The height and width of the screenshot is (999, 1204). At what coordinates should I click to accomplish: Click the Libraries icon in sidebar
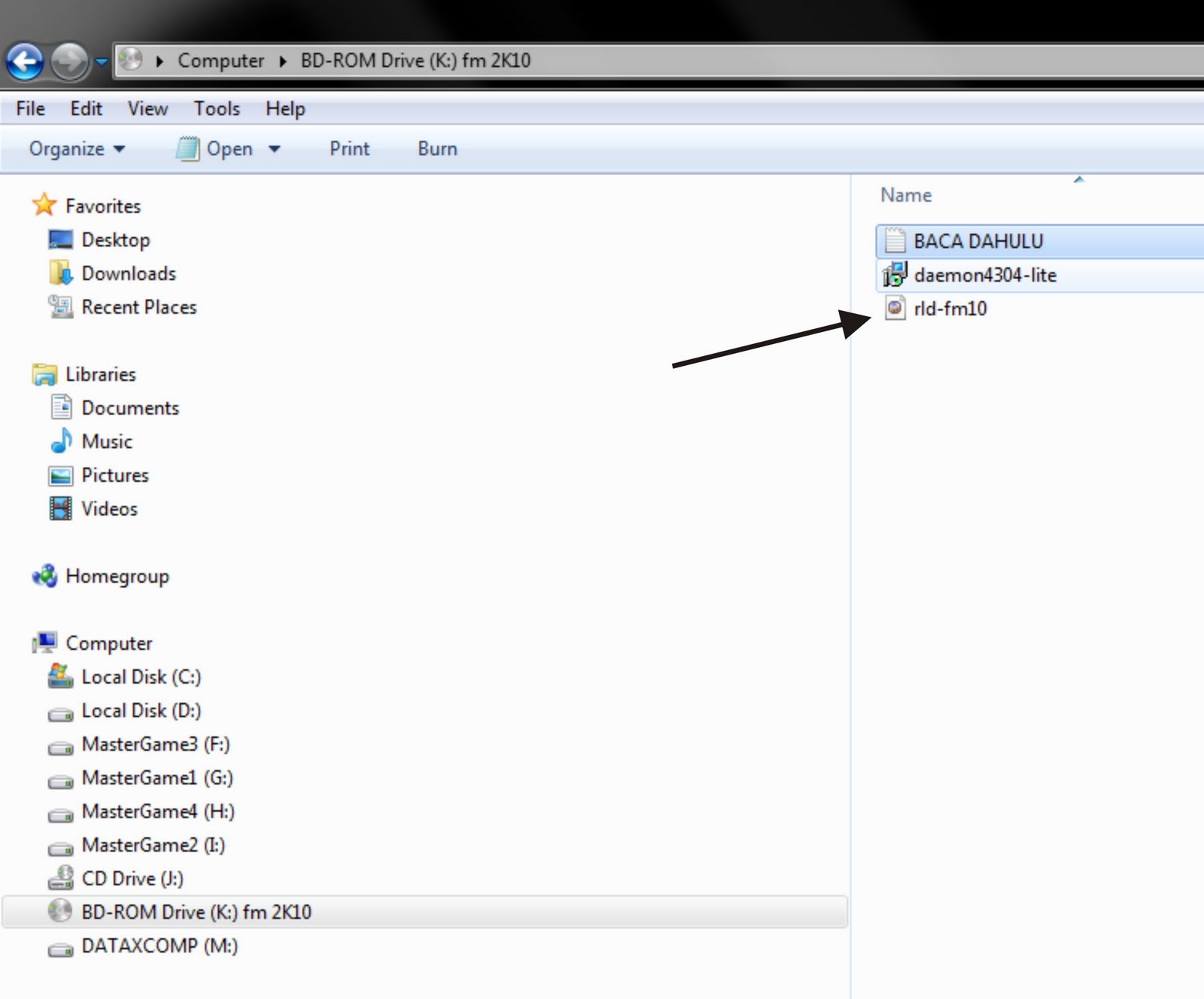44,373
